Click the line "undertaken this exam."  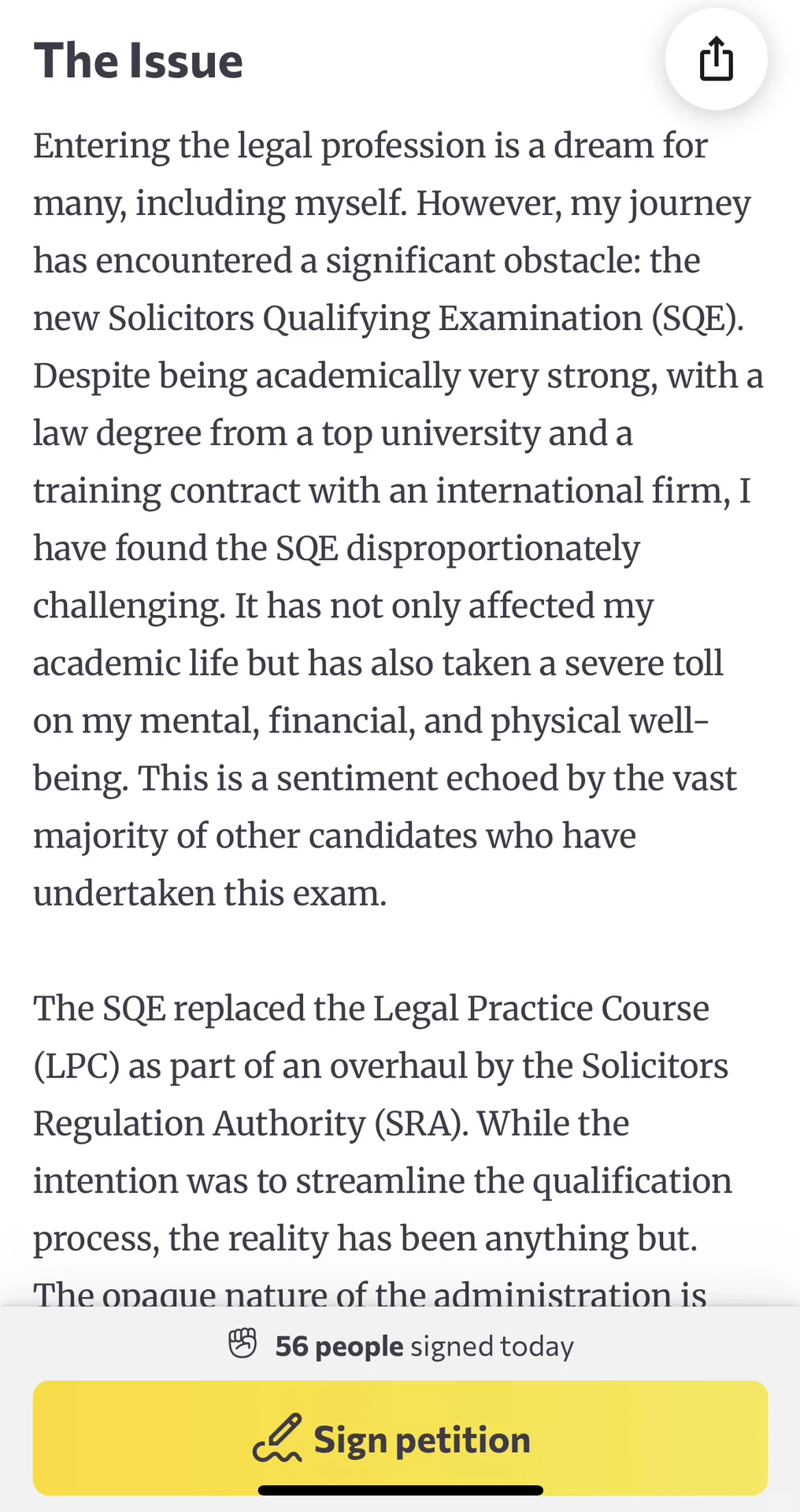click(x=210, y=894)
